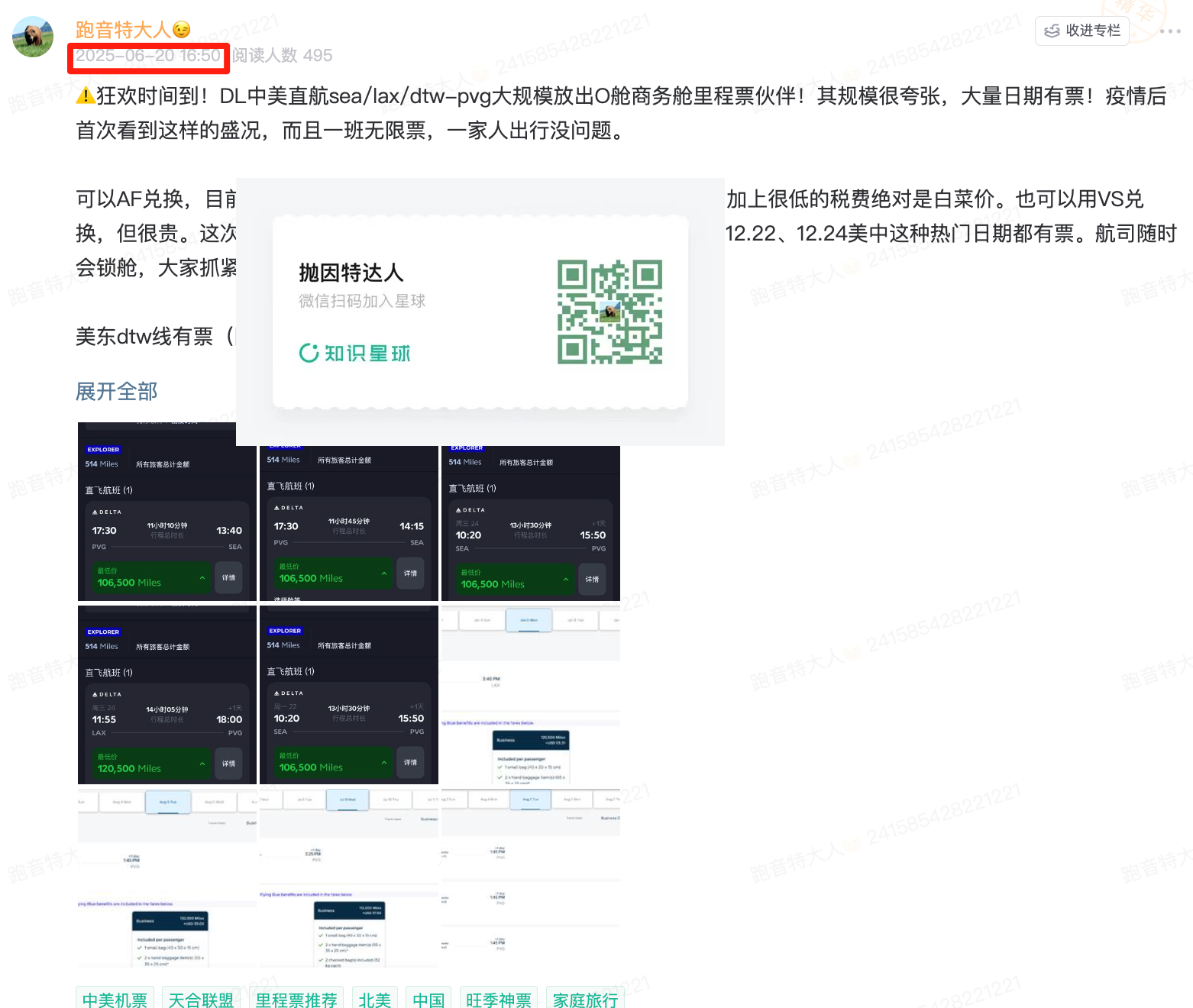Click the 微信扫码加入星球 caption
Image resolution: width=1193 pixels, height=1008 pixels.
pyautogui.click(x=362, y=301)
